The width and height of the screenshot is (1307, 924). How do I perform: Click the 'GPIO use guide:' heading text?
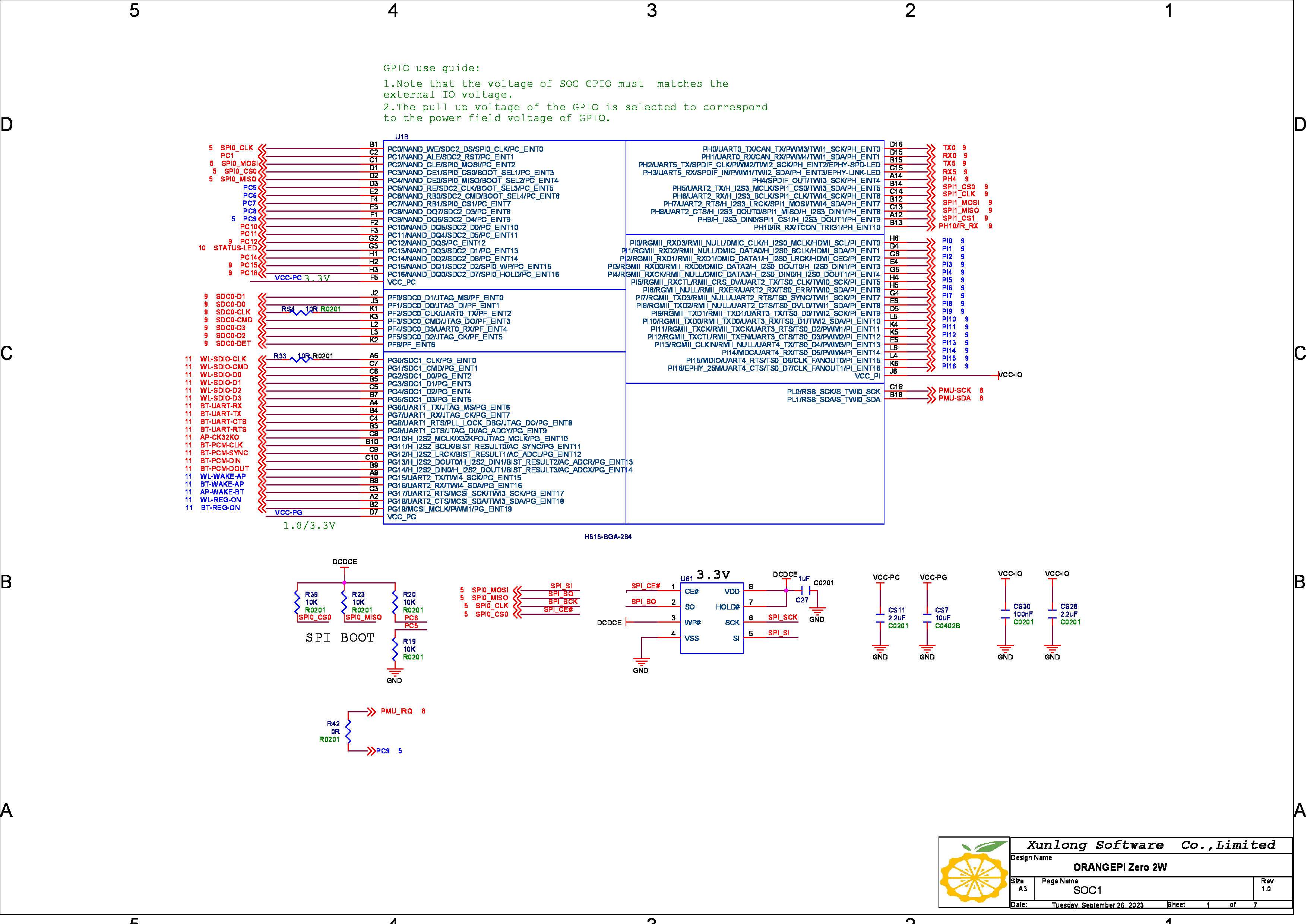pyautogui.click(x=431, y=68)
